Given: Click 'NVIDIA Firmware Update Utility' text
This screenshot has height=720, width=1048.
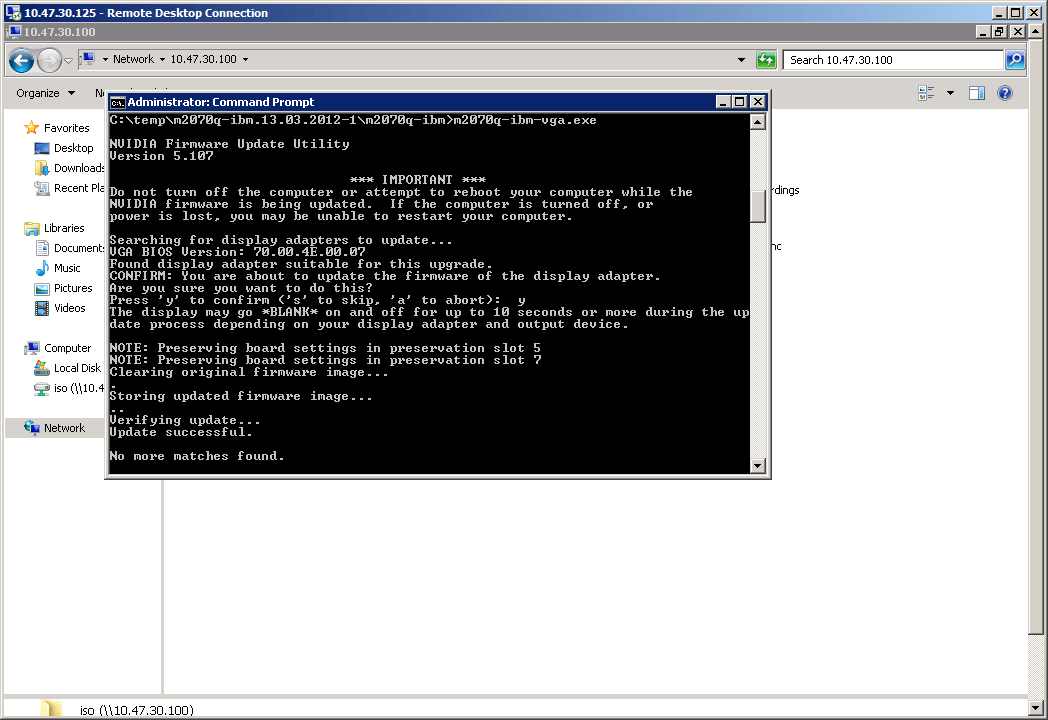Looking at the screenshot, I should click(229, 144).
